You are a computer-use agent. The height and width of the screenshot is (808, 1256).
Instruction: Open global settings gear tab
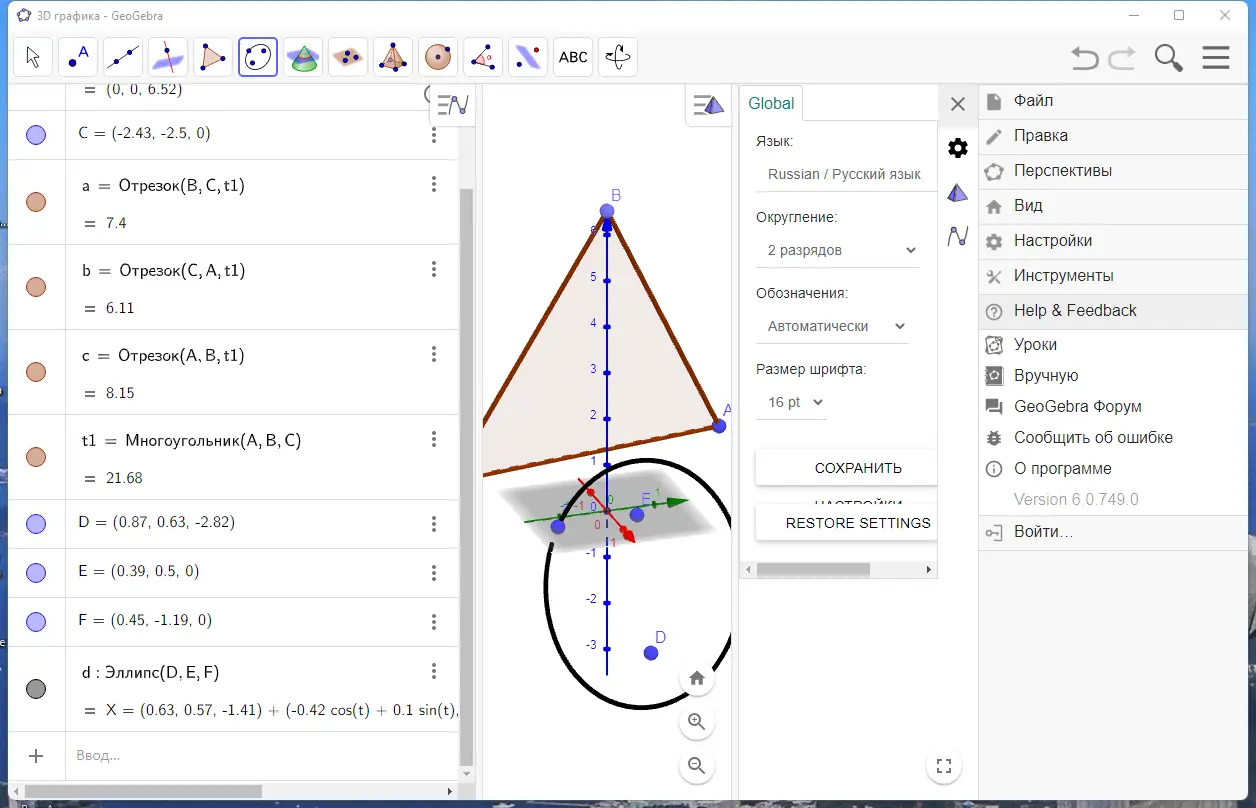point(958,148)
